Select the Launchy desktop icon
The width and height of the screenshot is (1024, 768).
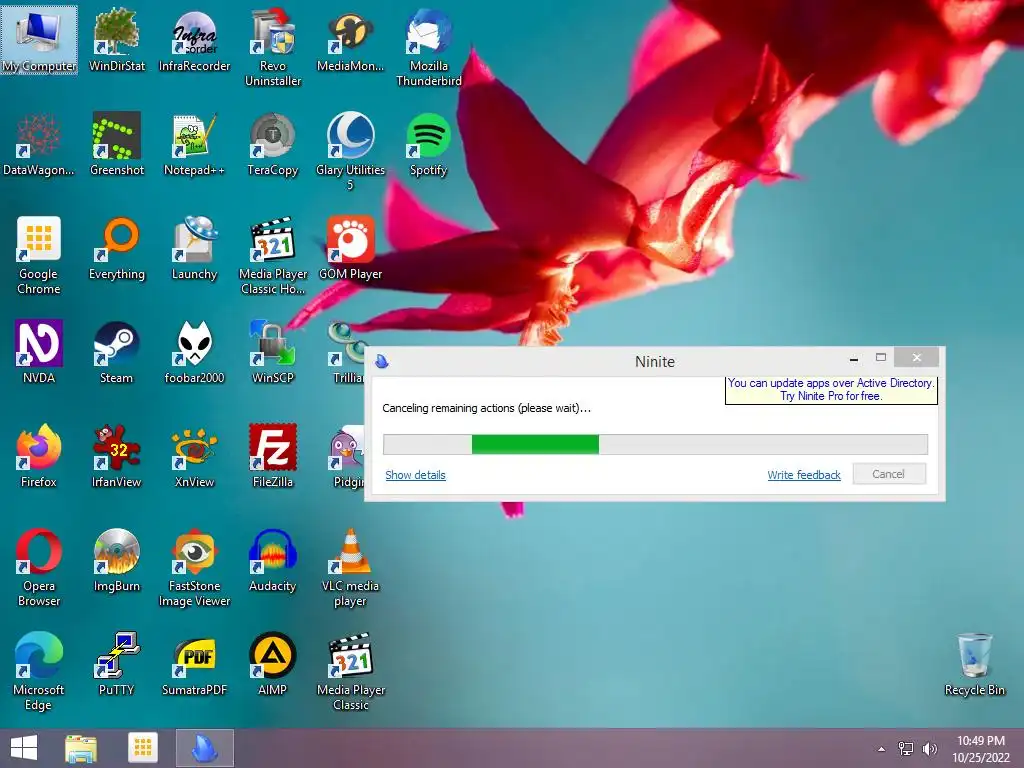click(x=194, y=248)
